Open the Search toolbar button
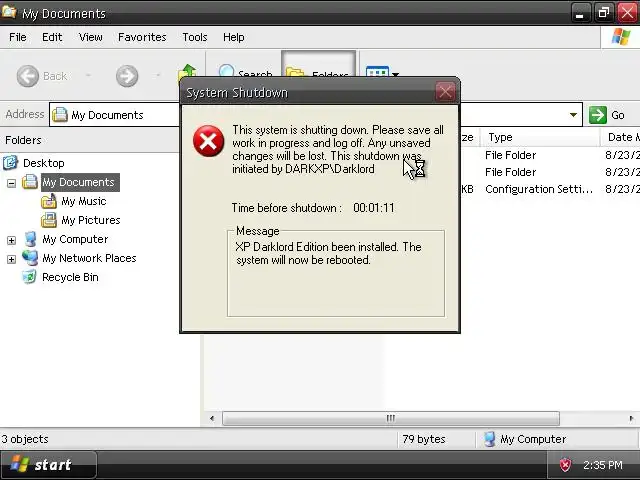 pyautogui.click(x=245, y=72)
